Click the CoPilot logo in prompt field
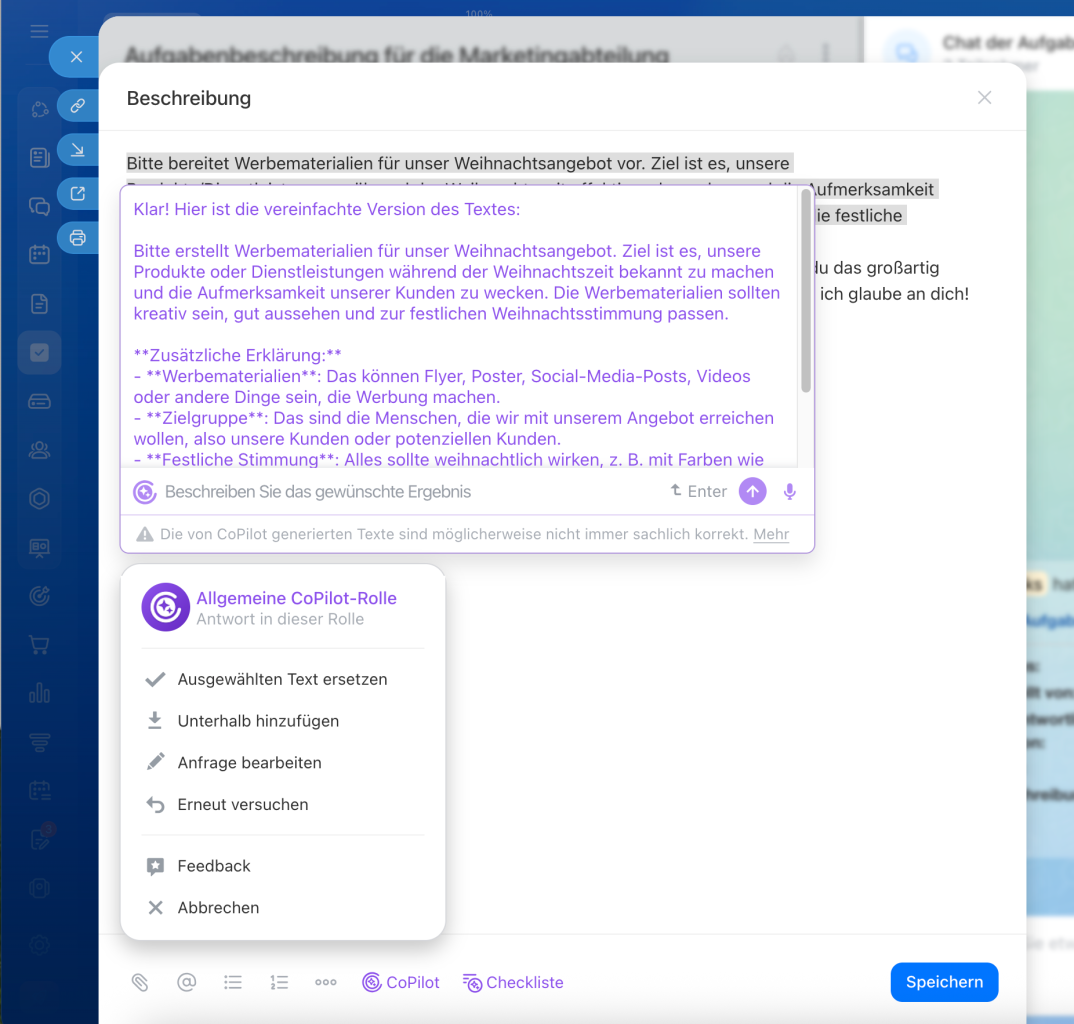 145,492
